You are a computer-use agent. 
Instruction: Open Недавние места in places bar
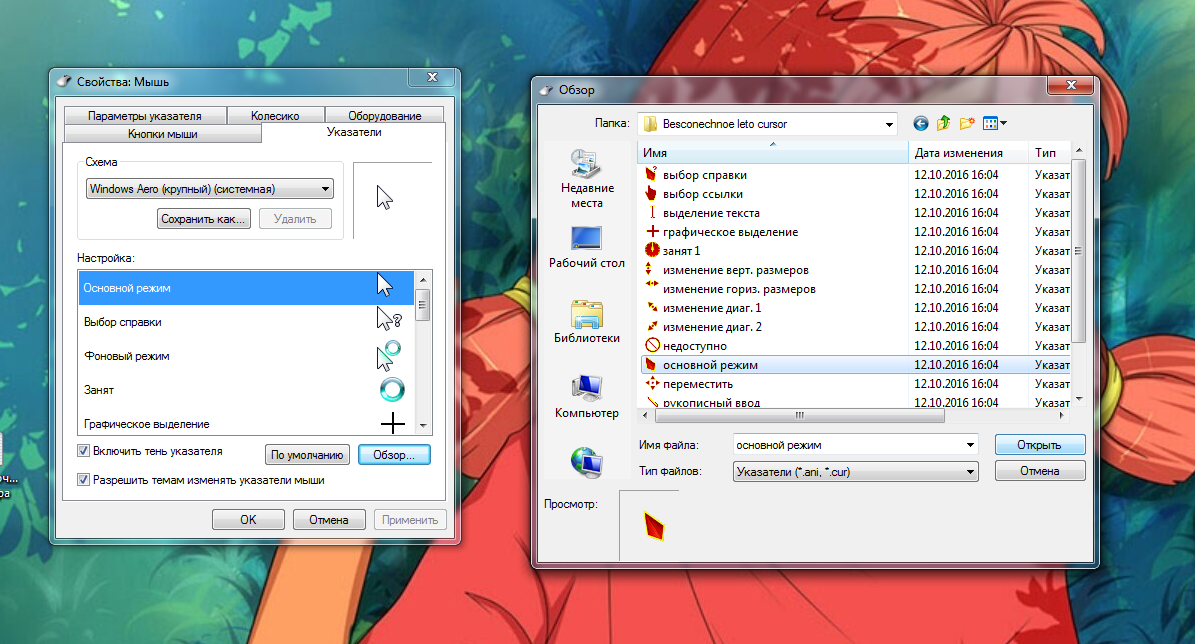click(x=587, y=179)
